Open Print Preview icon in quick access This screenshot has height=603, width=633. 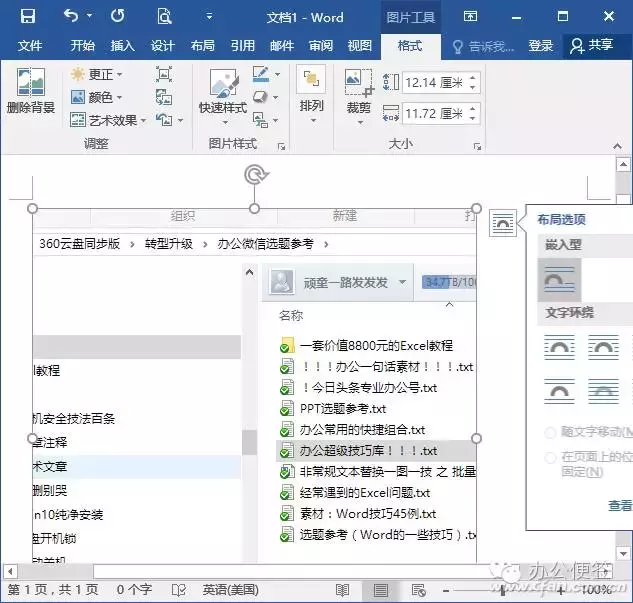tap(164, 17)
